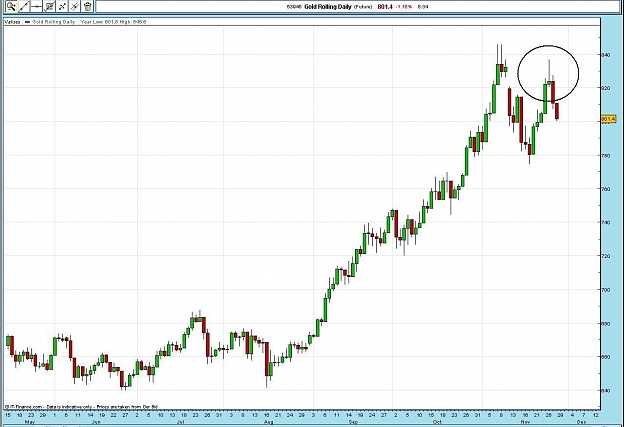Viewport: 625px width, 427px height.
Task: Click the Nov label on time axis
Action: 525,422
